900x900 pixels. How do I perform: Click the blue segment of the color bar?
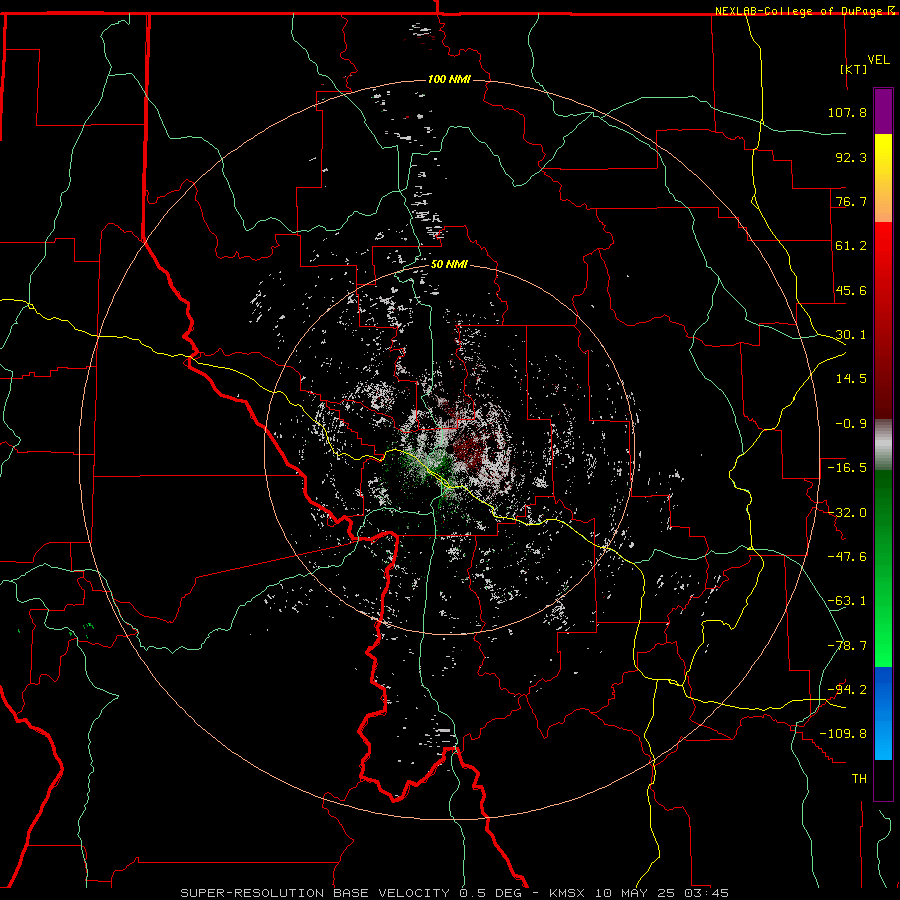(883, 713)
